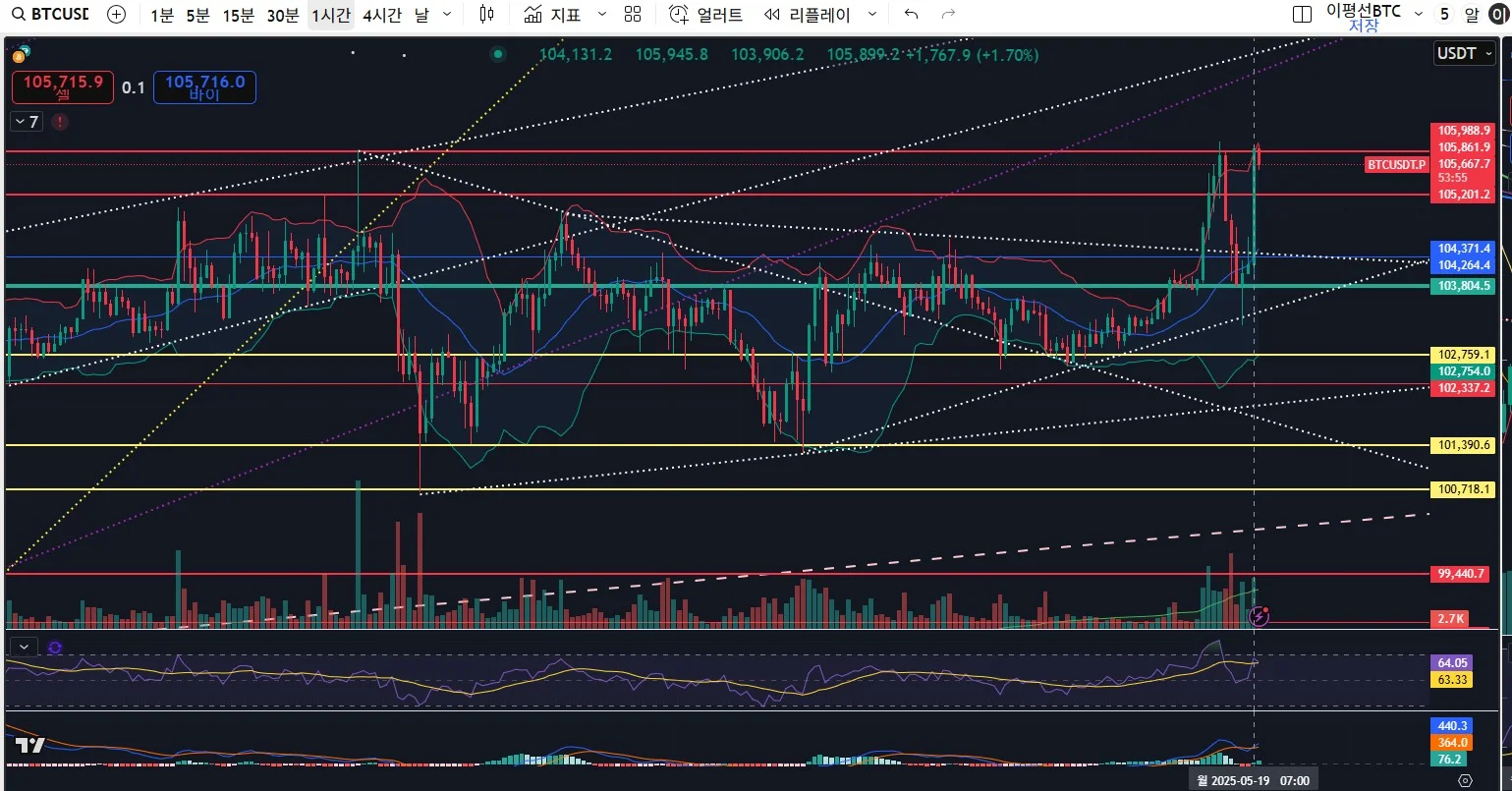This screenshot has width=1512, height=791.
Task: Click the green market status dot
Action: point(499,55)
